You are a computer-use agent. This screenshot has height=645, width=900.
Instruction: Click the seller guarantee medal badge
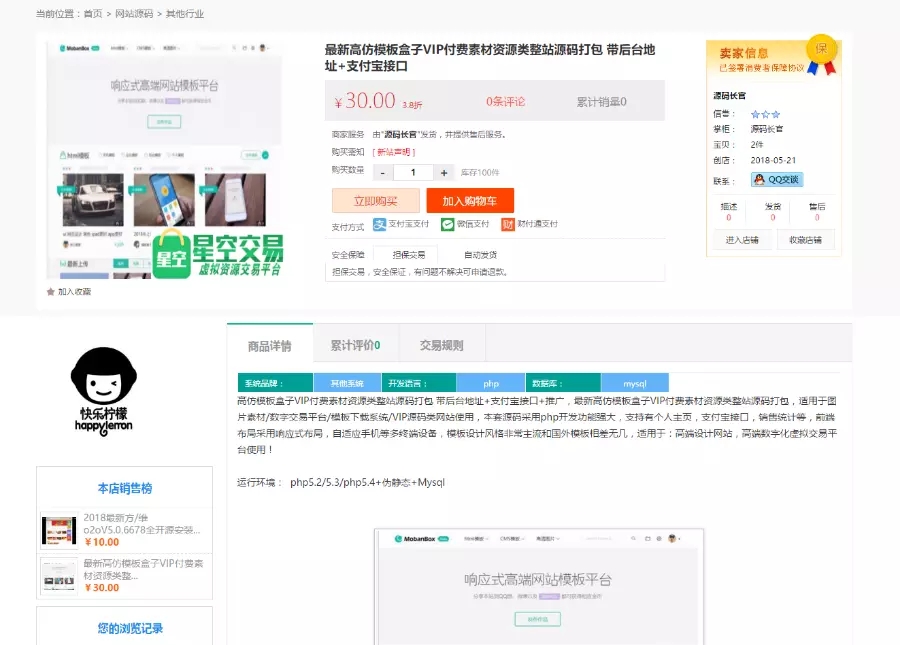[x=821, y=54]
